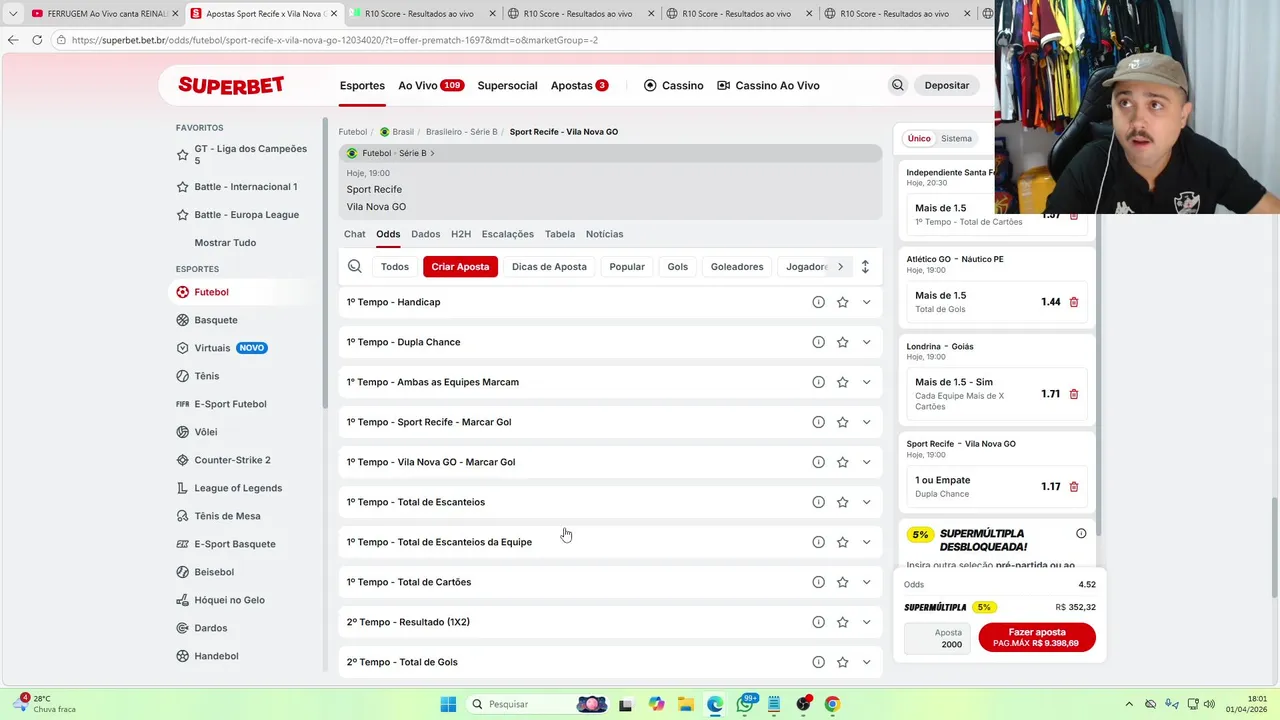Image resolution: width=1280 pixels, height=720 pixels.
Task: Open Basquete sport in sidebar
Action: click(216, 320)
